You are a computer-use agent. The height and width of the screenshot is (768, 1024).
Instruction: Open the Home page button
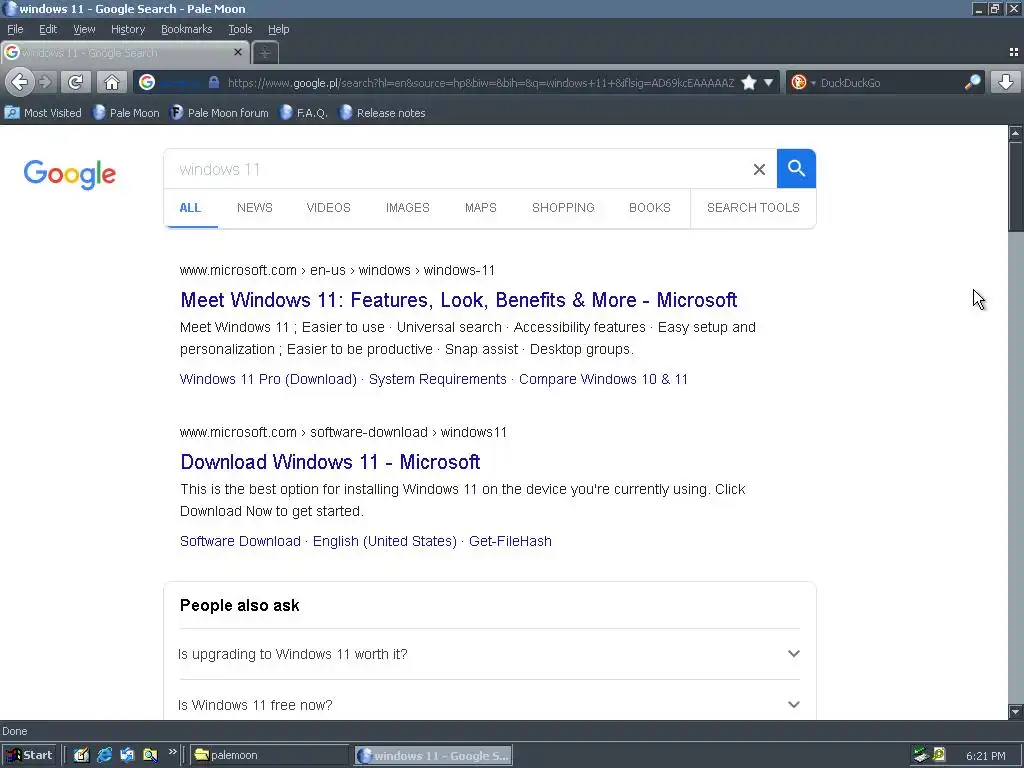click(x=112, y=82)
